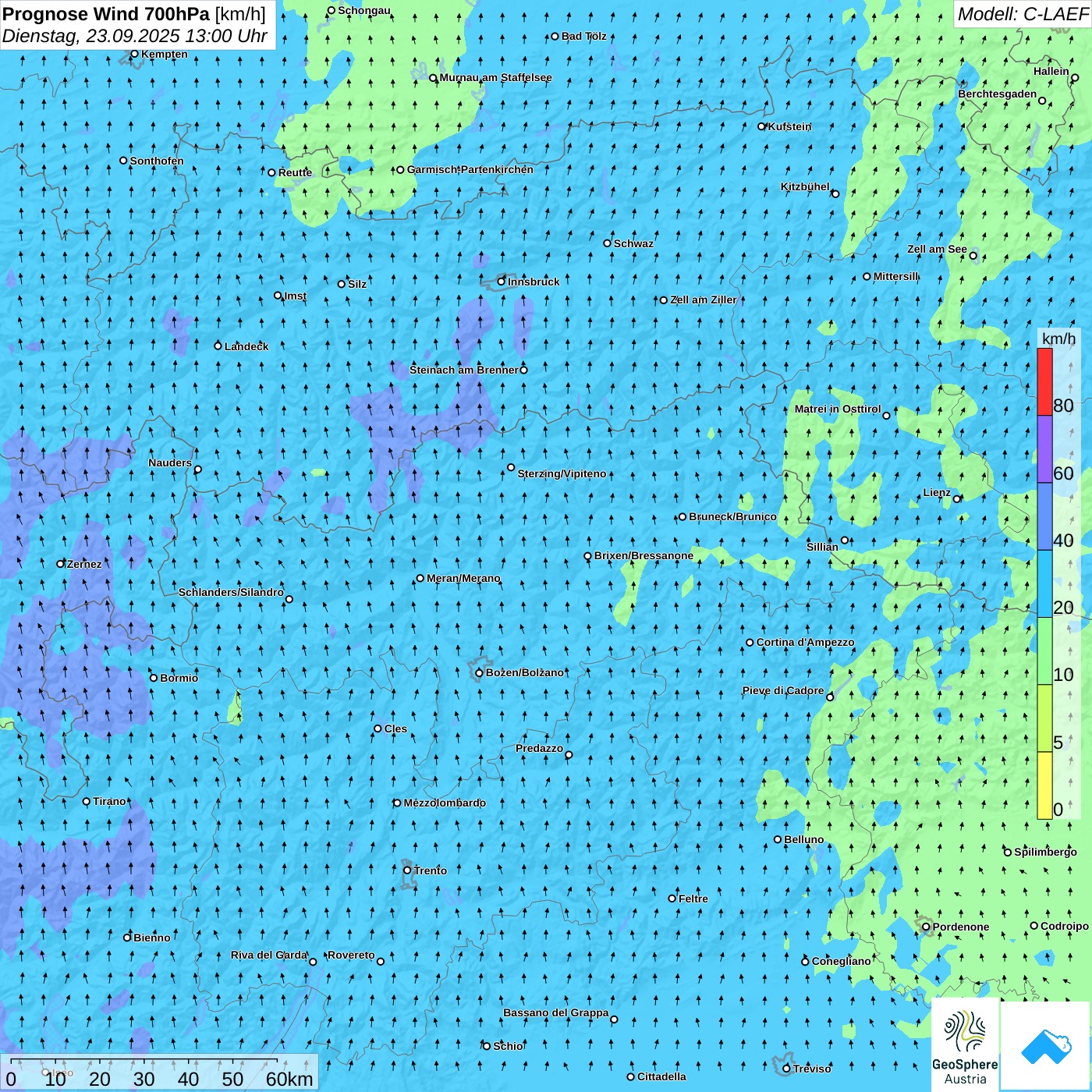Click the Brixen/Bressanone label

coord(643,555)
